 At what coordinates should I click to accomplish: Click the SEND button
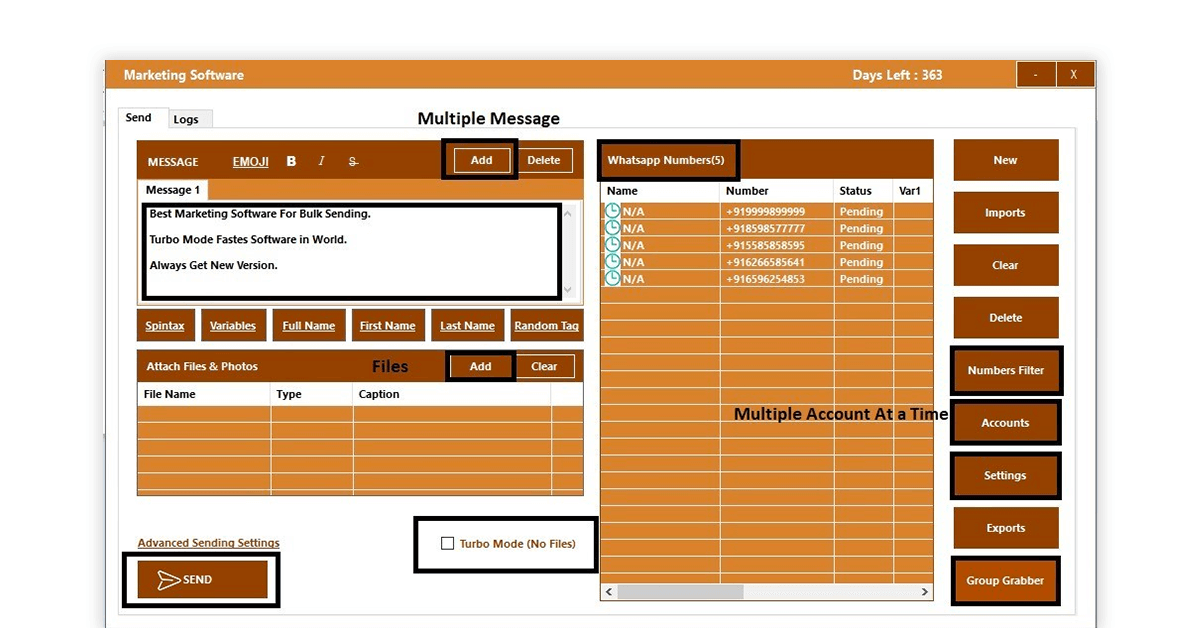(x=202, y=580)
